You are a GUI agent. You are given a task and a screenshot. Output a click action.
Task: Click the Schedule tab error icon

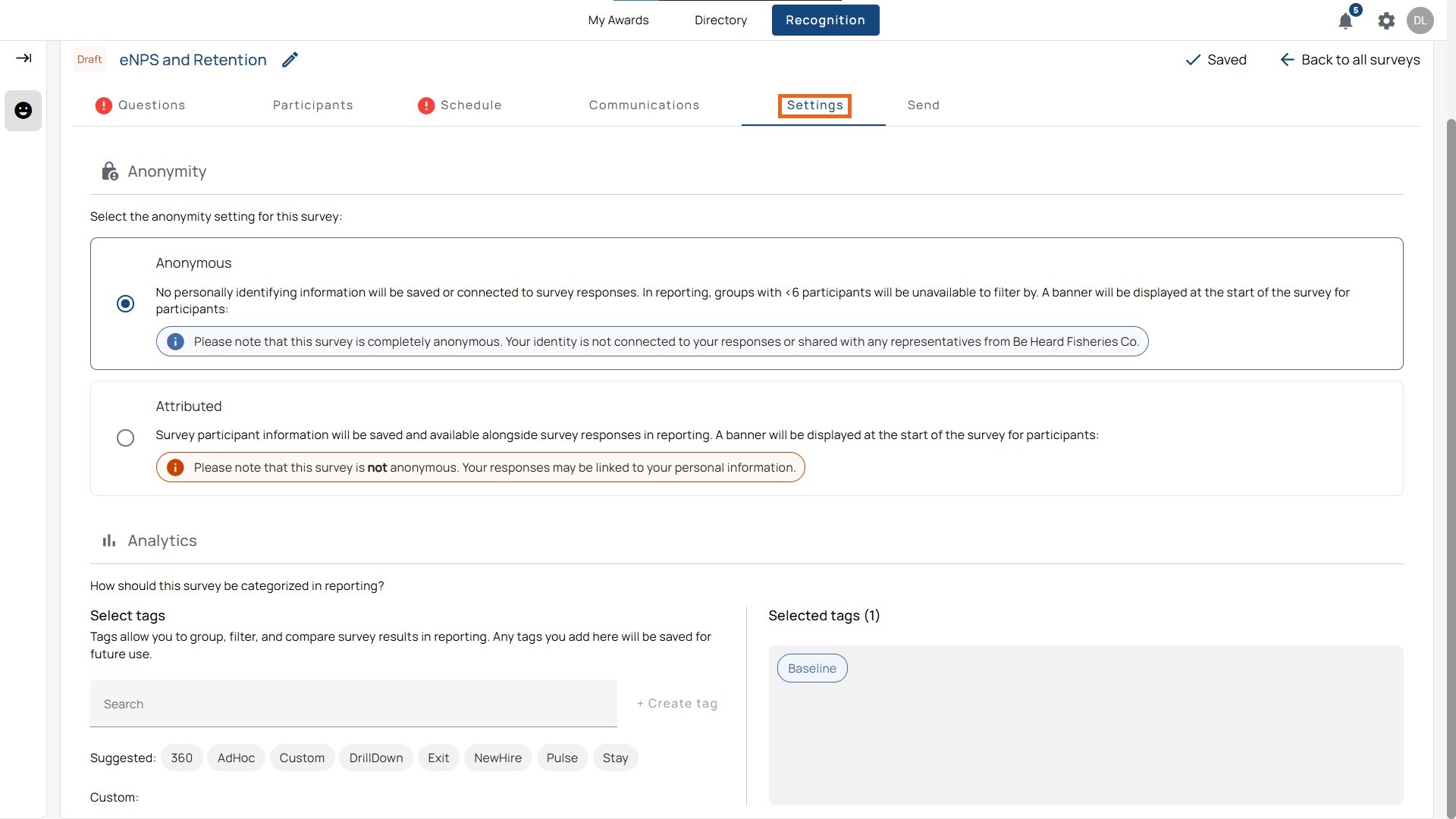pos(426,105)
